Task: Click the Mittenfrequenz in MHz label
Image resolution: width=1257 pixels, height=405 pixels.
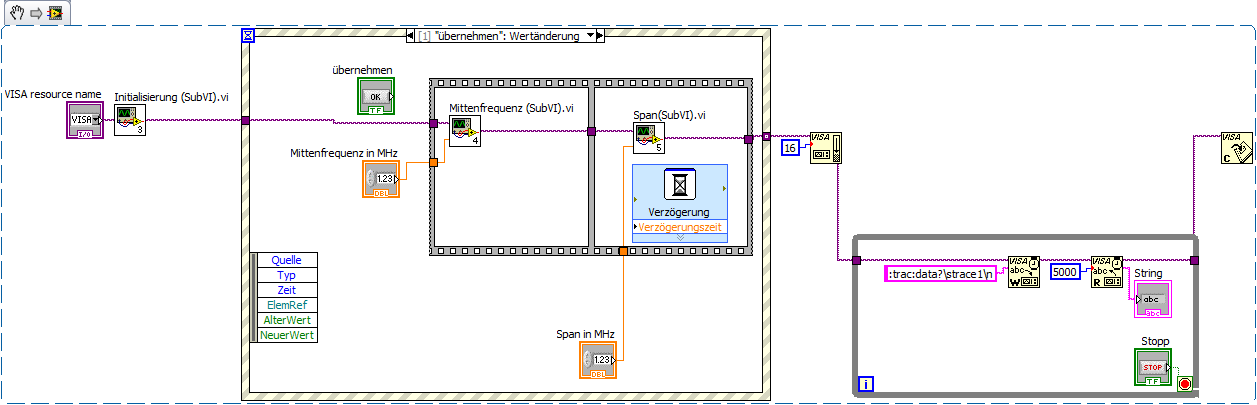Action: (x=344, y=153)
